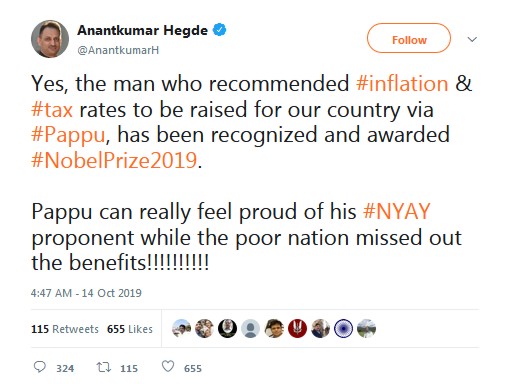Open the tweet options chevron menu
The height and width of the screenshot is (384, 507).
point(472,39)
